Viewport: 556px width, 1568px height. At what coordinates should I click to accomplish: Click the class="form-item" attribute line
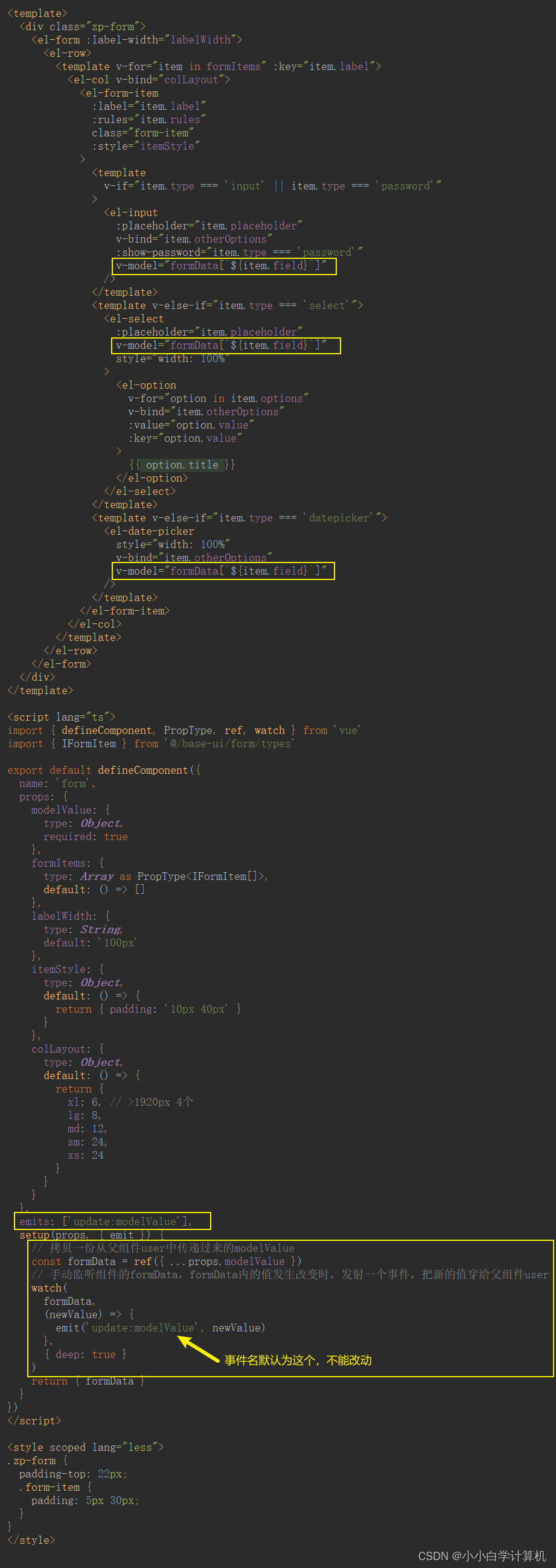pyautogui.click(x=142, y=133)
